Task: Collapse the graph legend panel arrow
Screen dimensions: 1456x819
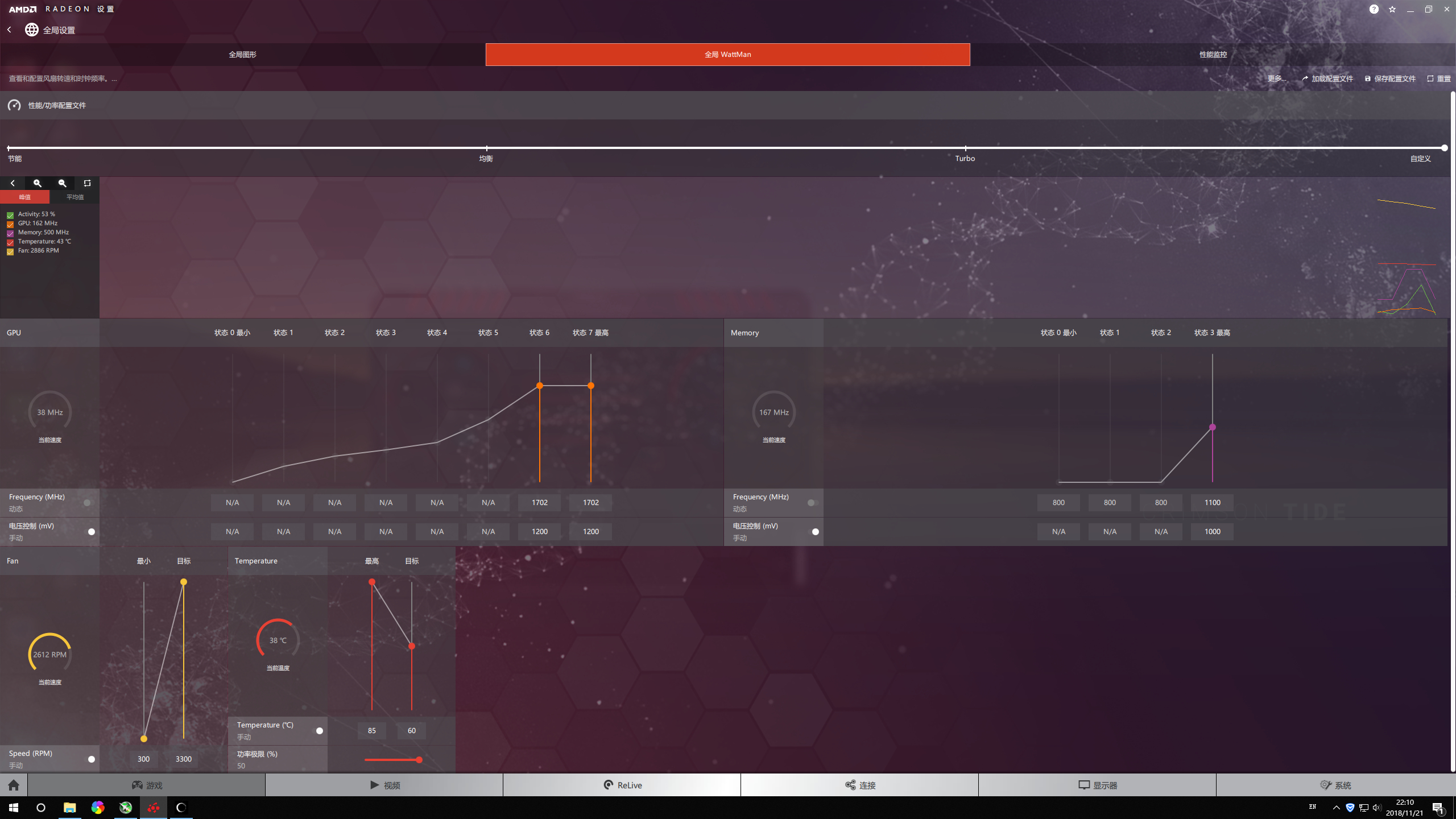Action: [13, 183]
